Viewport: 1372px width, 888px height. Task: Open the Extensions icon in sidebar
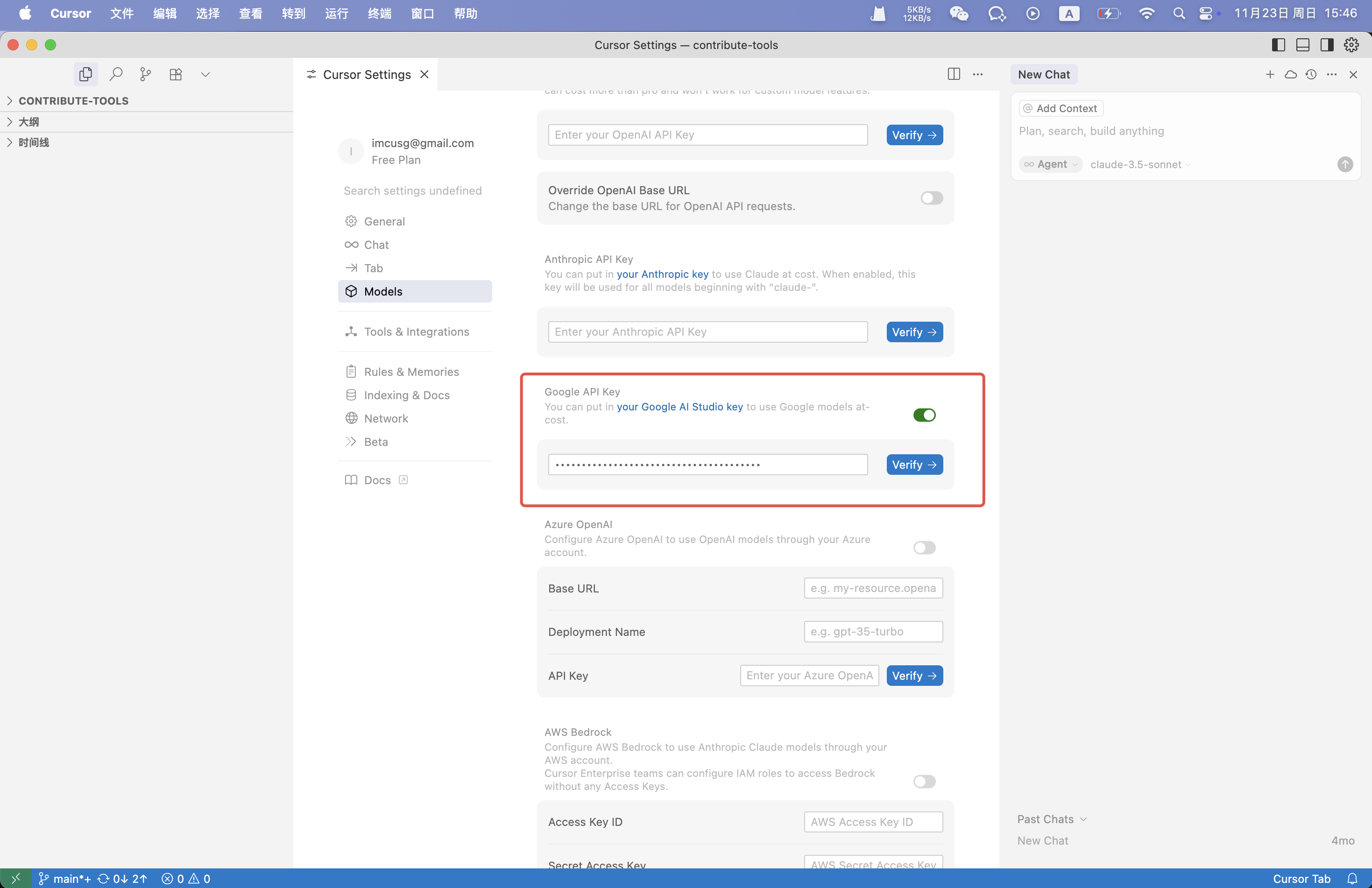pos(176,74)
